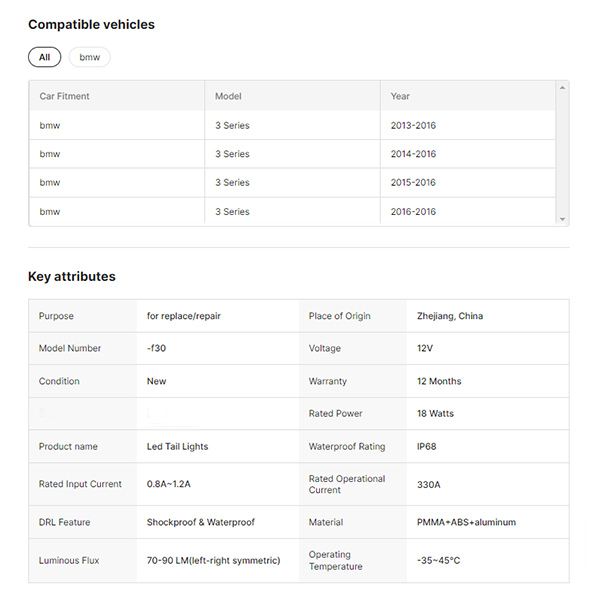Click the "Model" column header
The image size is (600, 600).
pyautogui.click(x=228, y=96)
